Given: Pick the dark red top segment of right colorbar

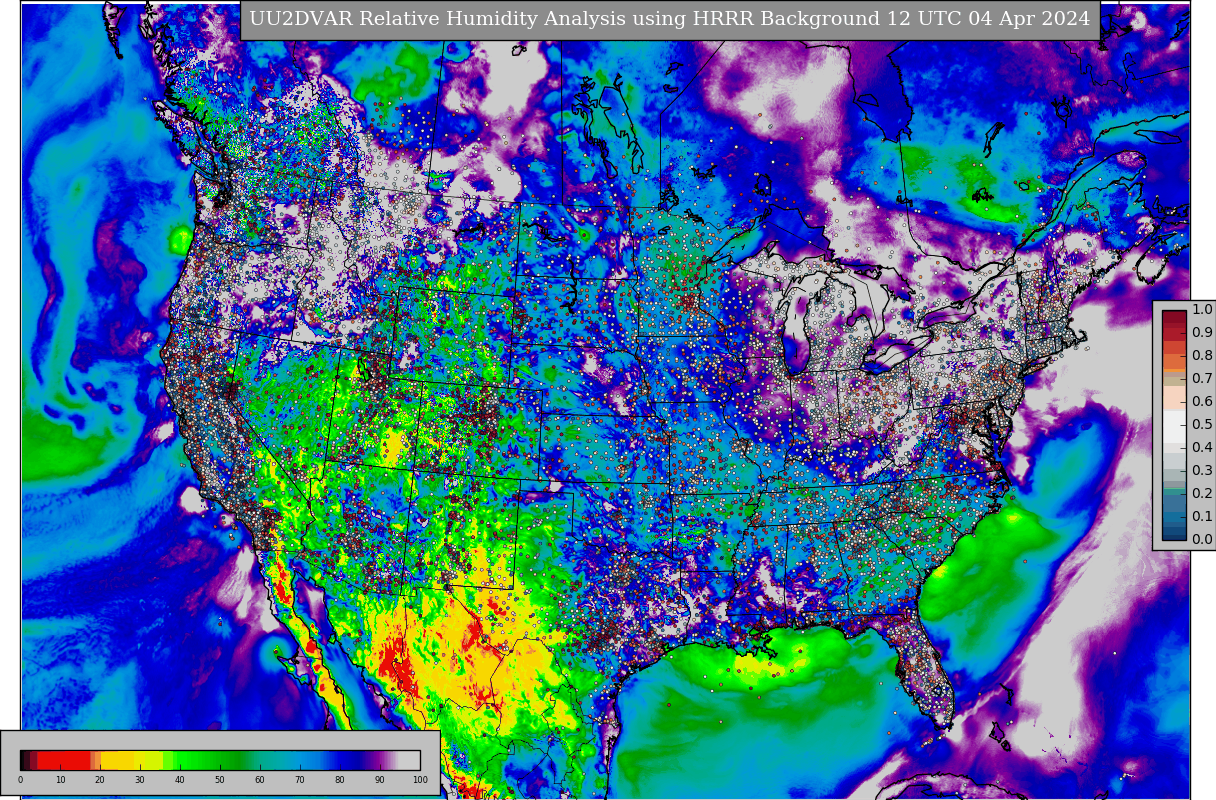Looking at the screenshot, I should 1174,318.
